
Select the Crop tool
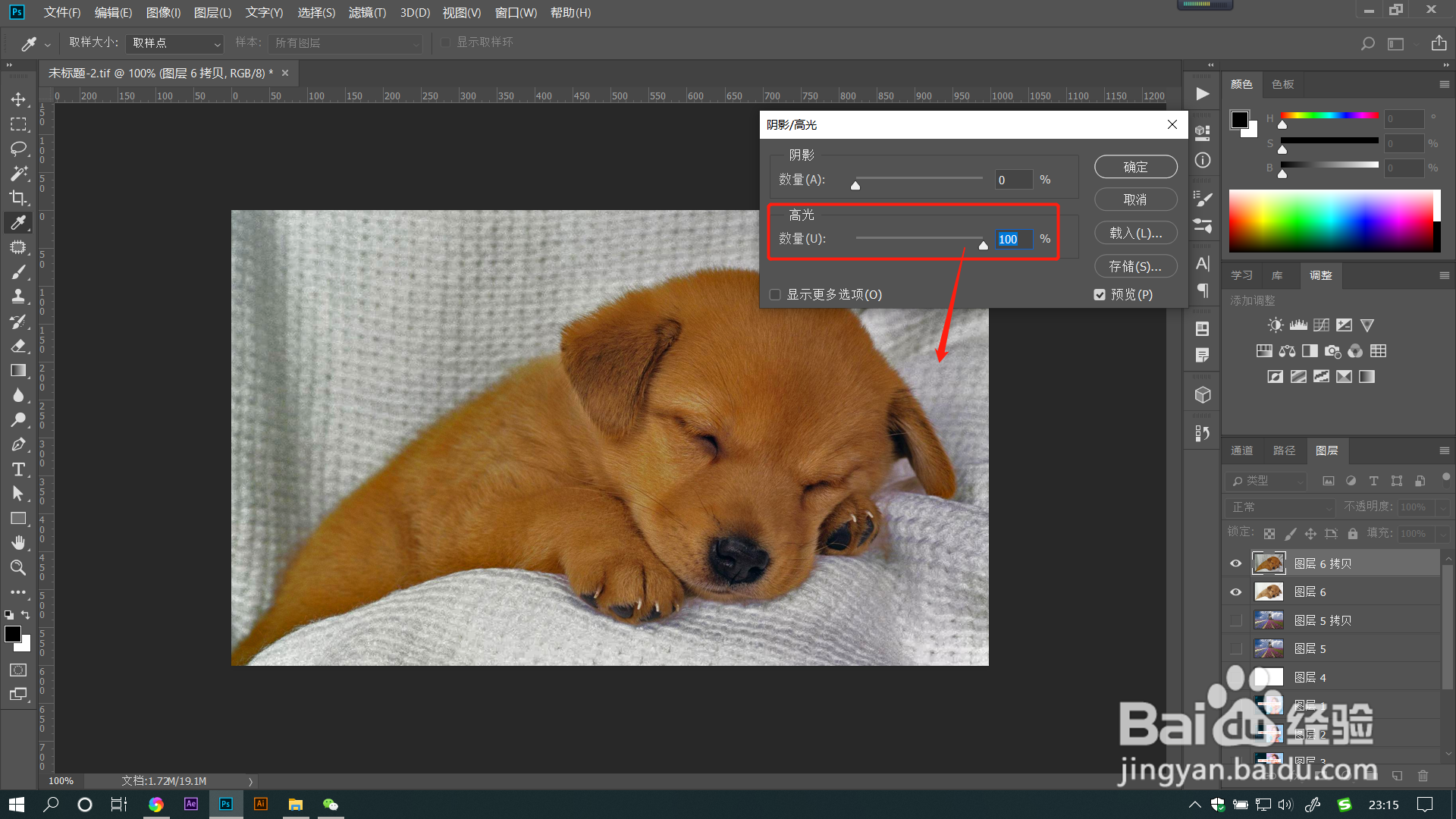coord(18,198)
